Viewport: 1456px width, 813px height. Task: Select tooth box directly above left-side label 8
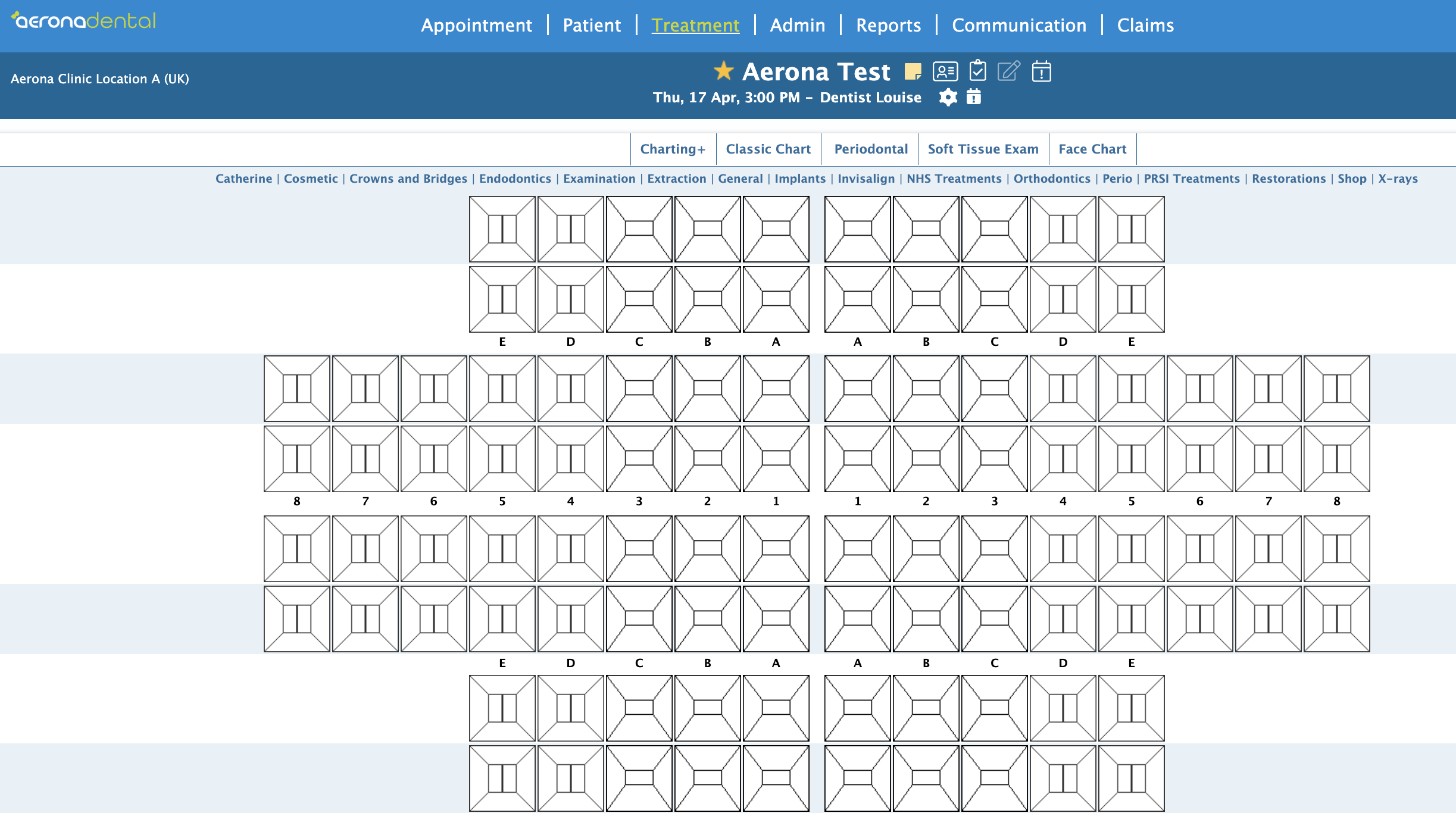click(x=297, y=459)
